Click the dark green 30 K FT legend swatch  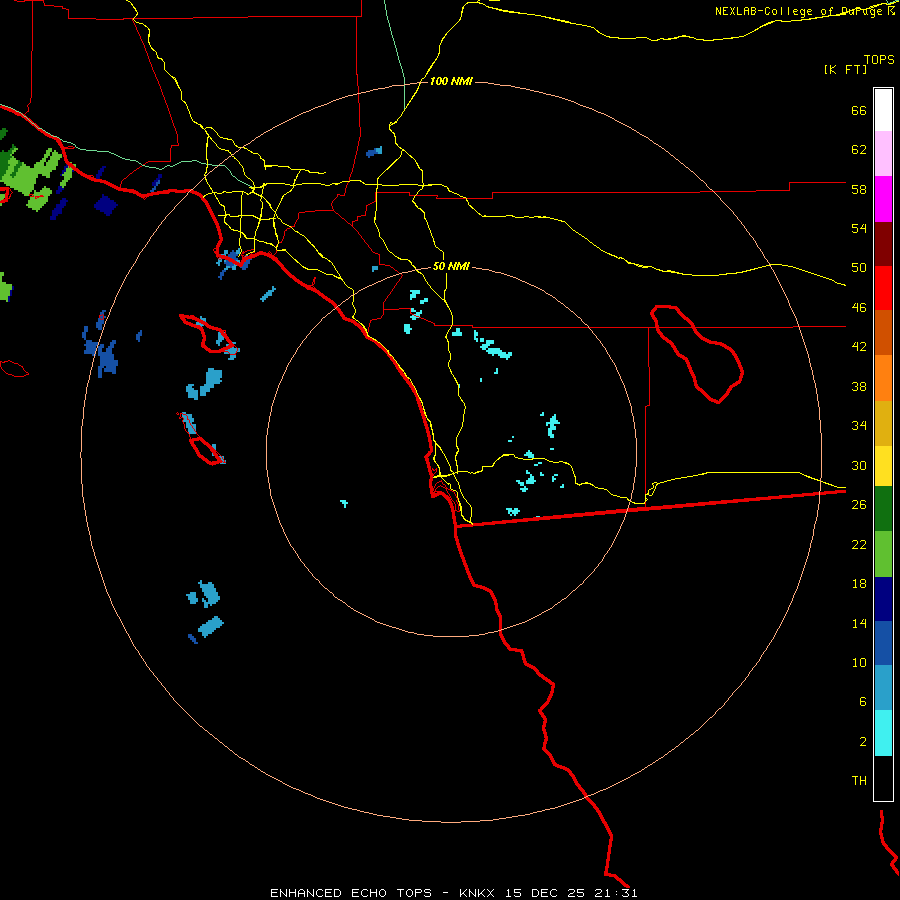pos(883,509)
